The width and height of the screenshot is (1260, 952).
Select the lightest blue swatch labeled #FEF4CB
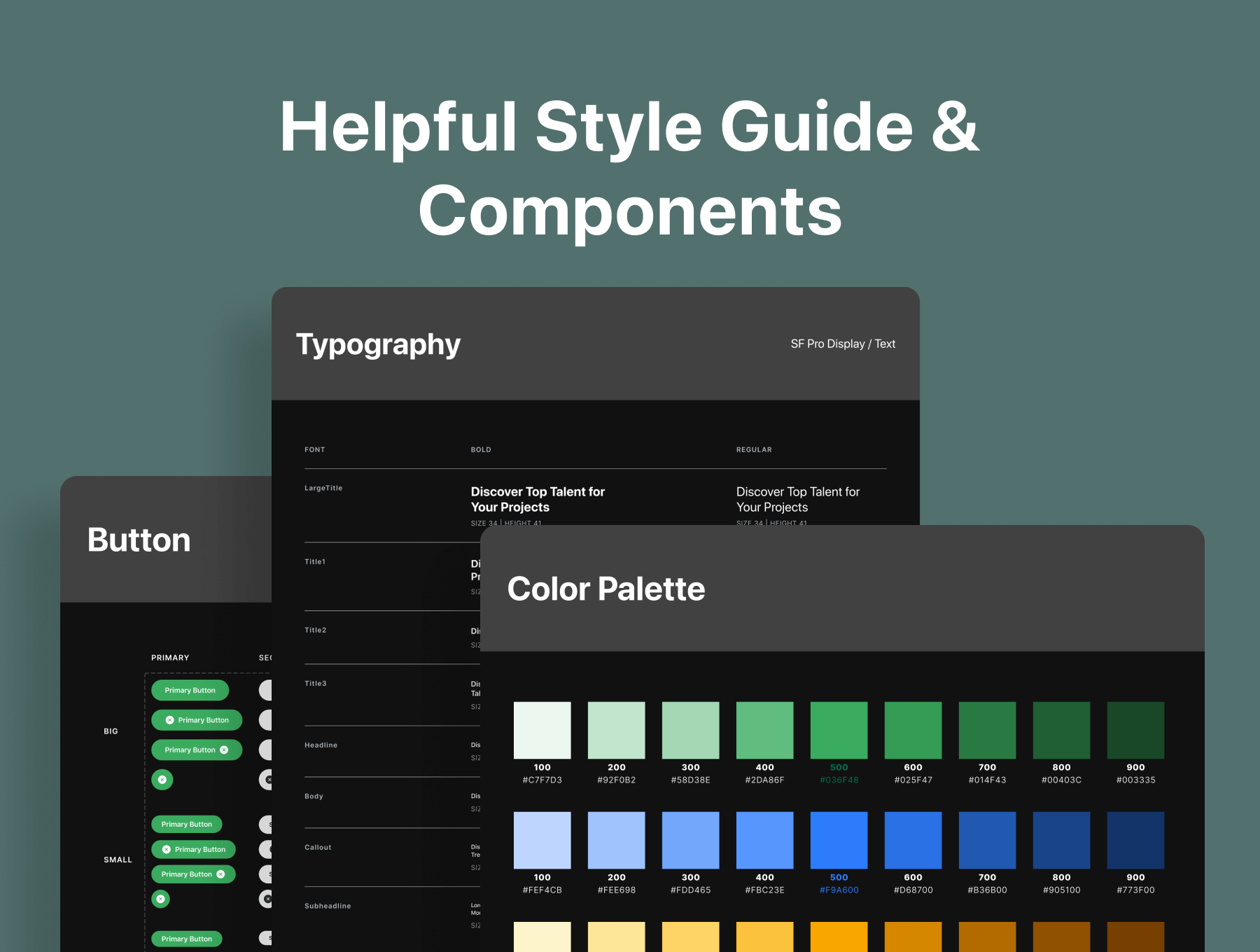pyautogui.click(x=542, y=840)
